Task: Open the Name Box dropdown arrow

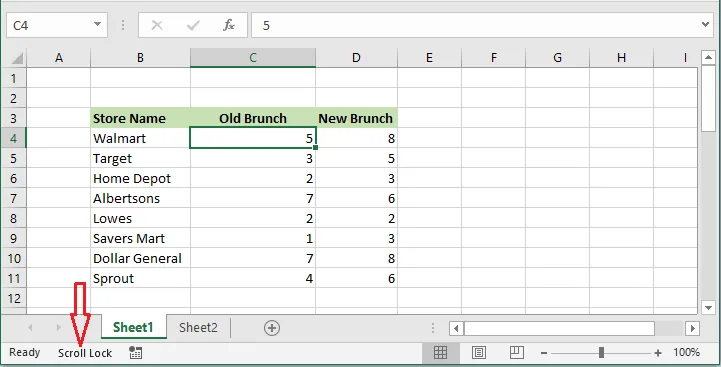Action: point(97,24)
